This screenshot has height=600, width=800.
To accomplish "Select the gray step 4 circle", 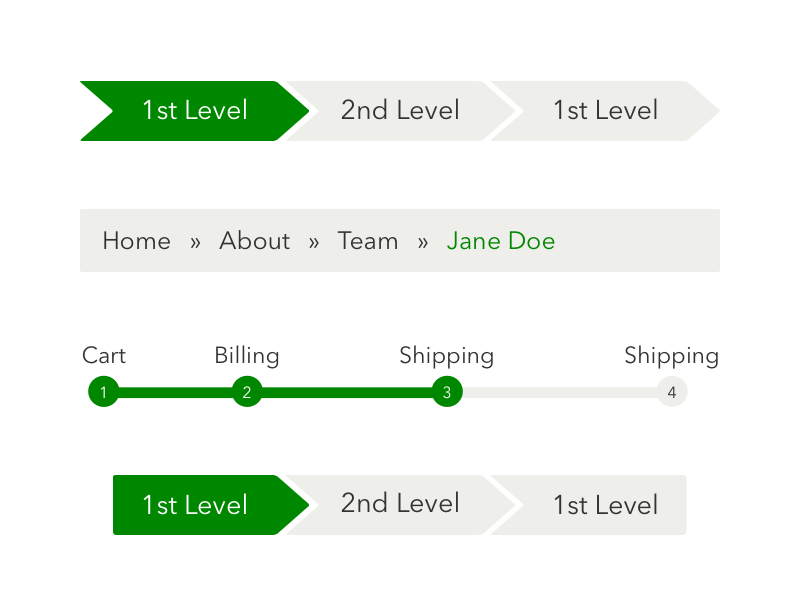I will click(x=672, y=392).
